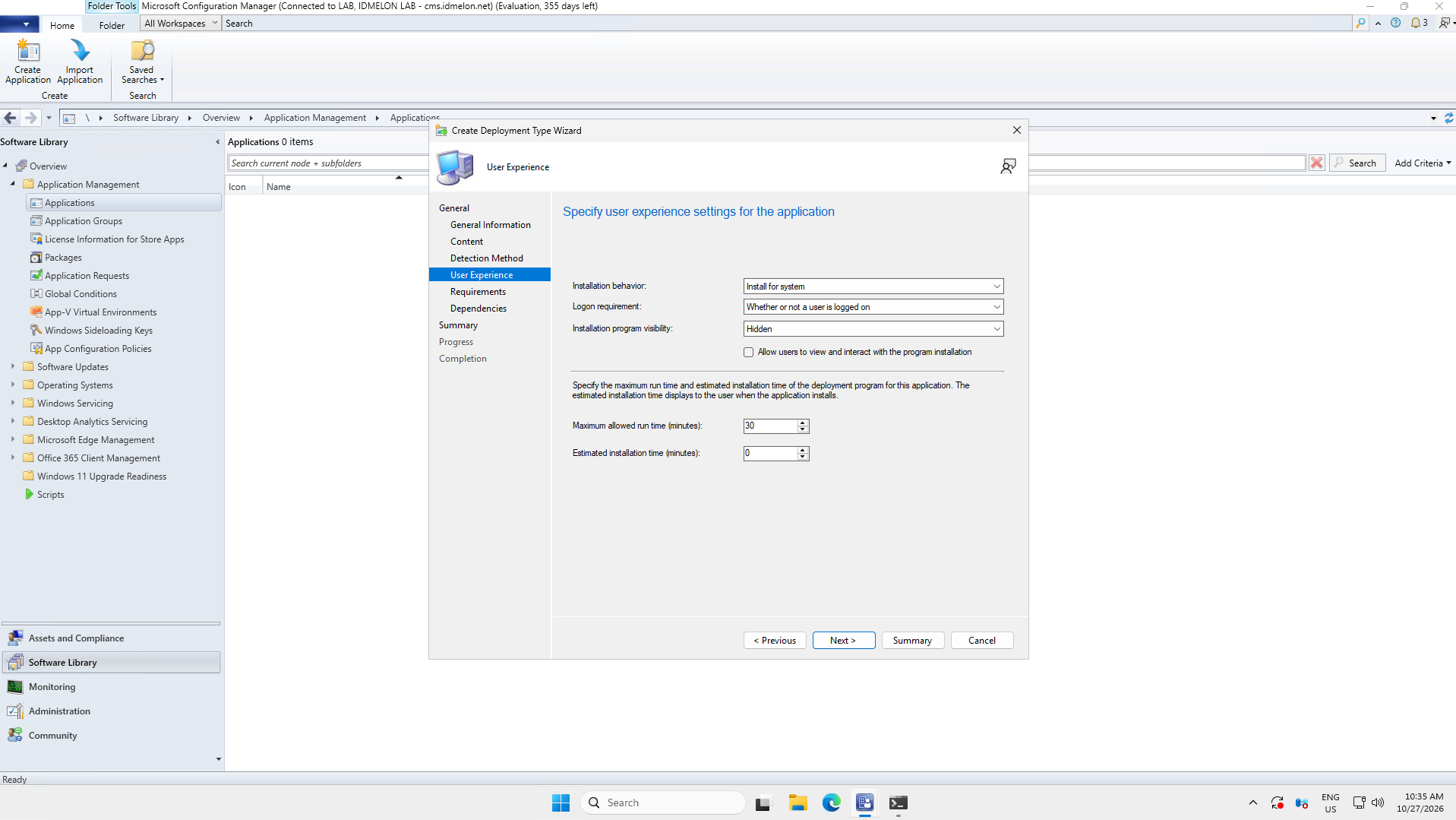This screenshot has width=1456, height=820.
Task: Click the maximum allowed run time field
Action: tap(770, 426)
